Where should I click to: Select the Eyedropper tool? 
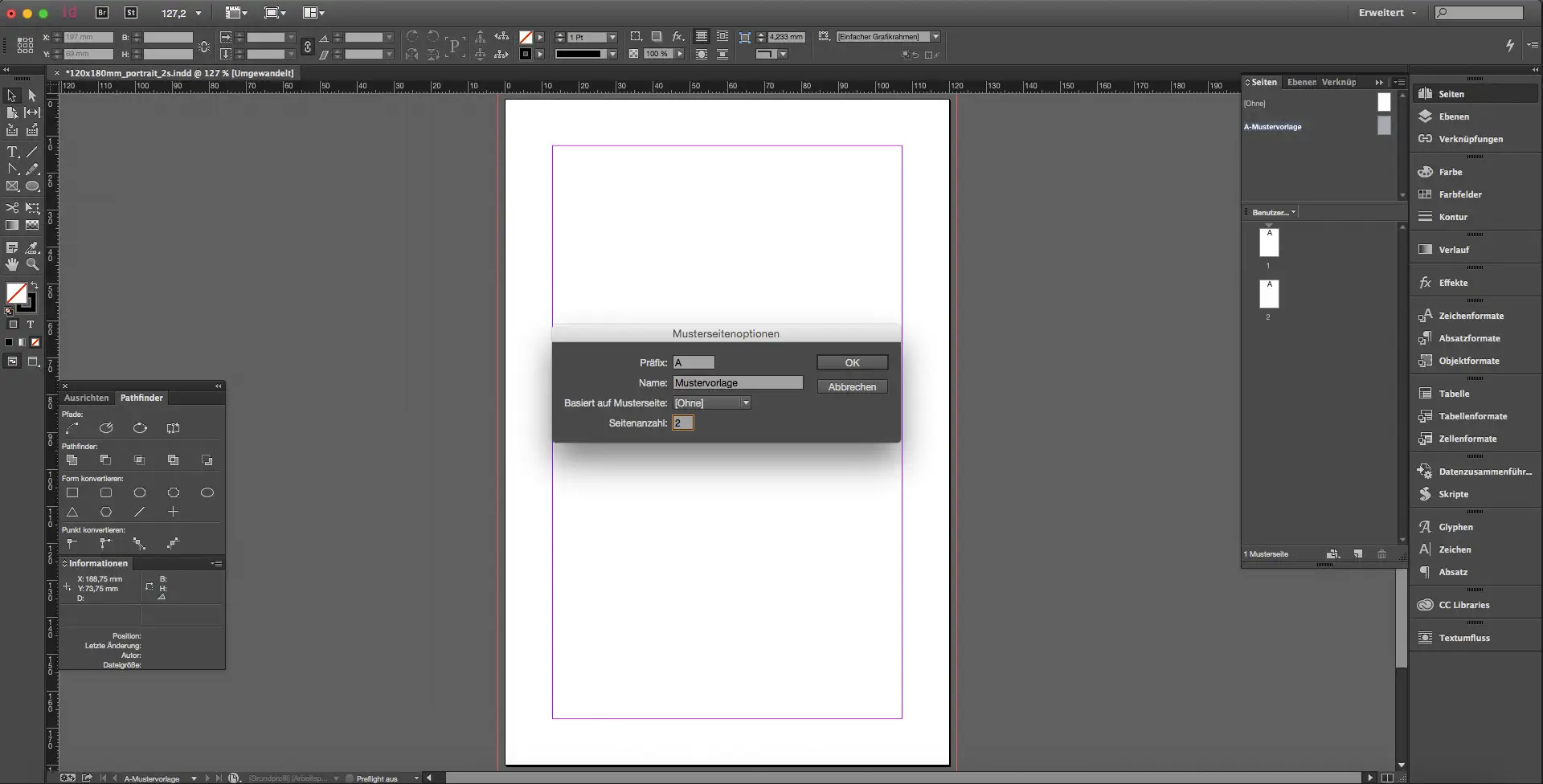coord(32,247)
